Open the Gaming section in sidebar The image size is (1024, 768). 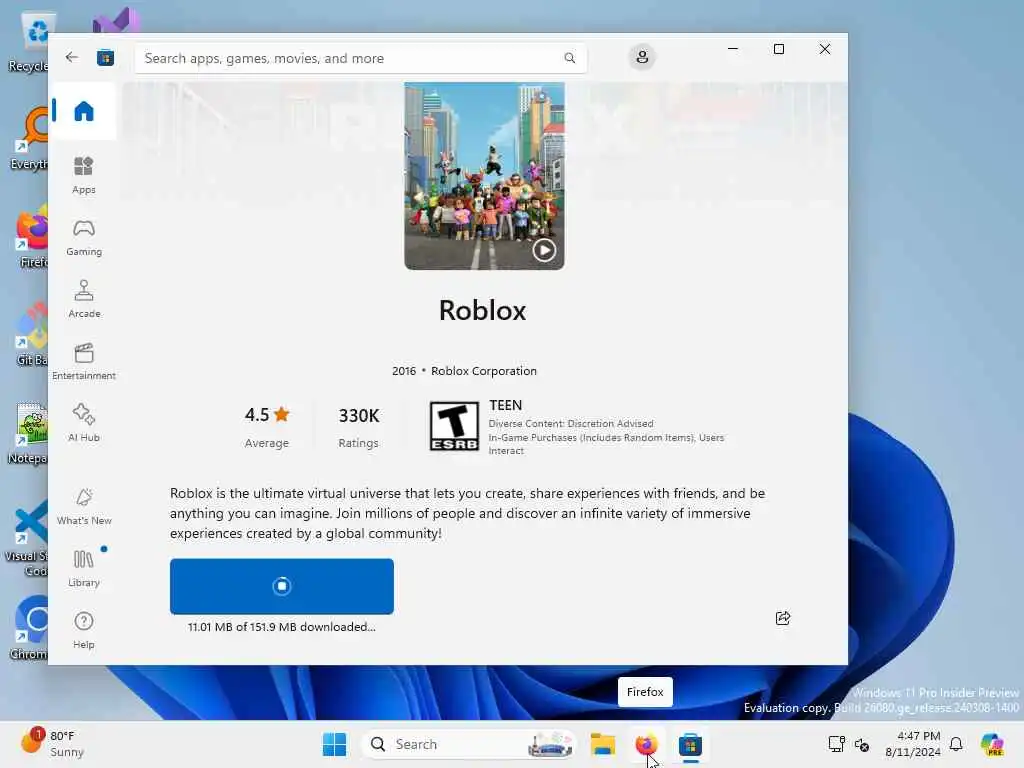coord(84,237)
